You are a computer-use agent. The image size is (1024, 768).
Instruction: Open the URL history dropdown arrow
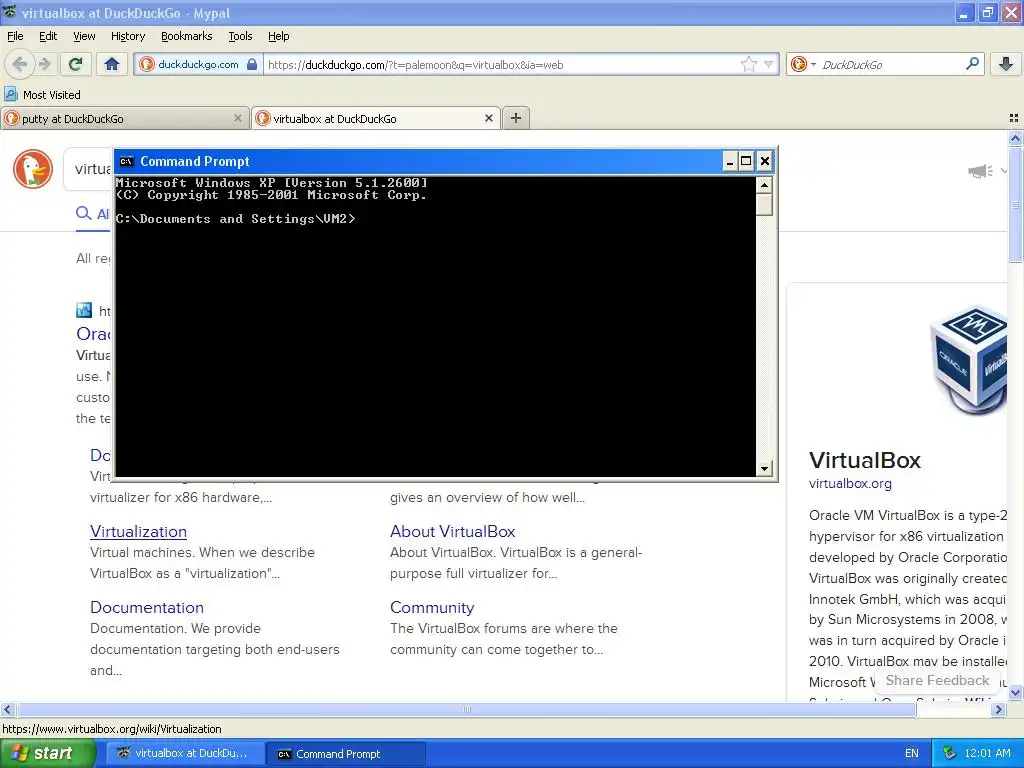click(x=769, y=65)
